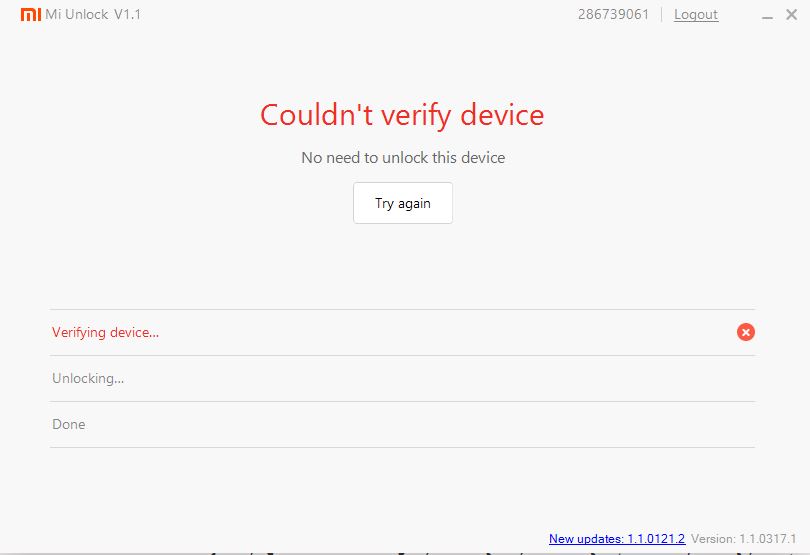
Task: Click the 'Verifying device...' step
Action: [105, 332]
